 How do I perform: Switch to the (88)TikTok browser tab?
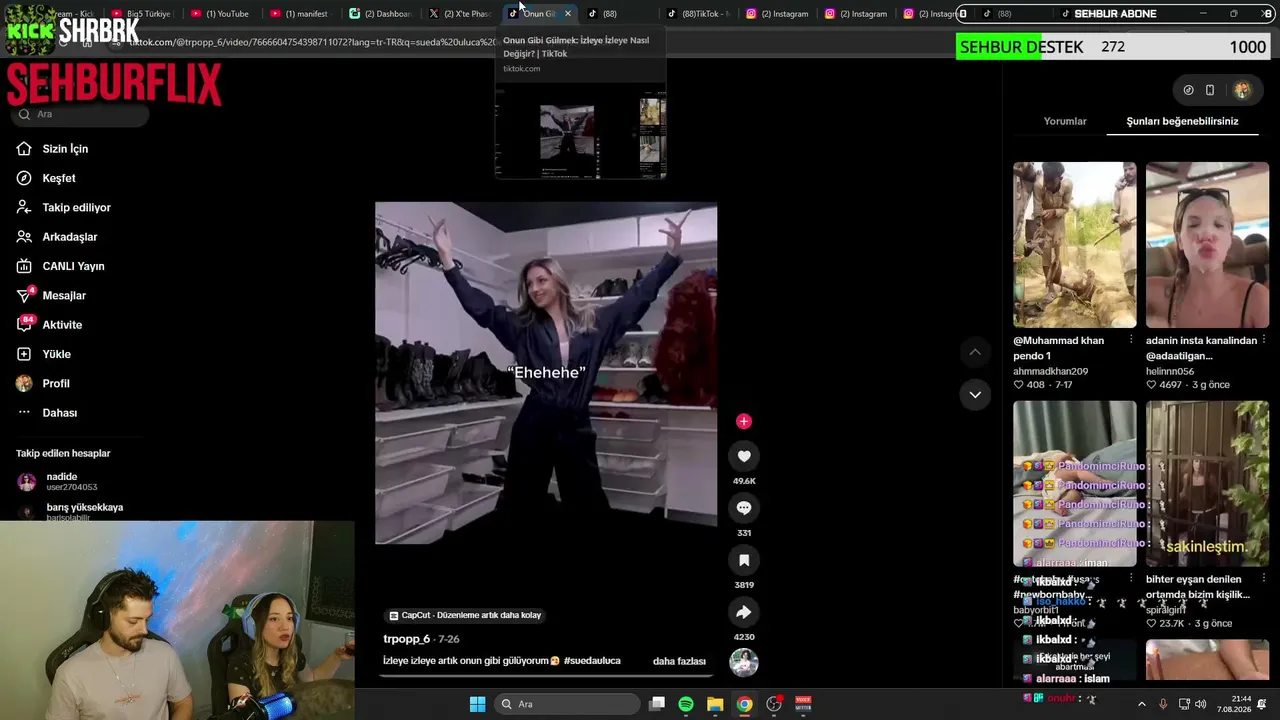coord(699,14)
